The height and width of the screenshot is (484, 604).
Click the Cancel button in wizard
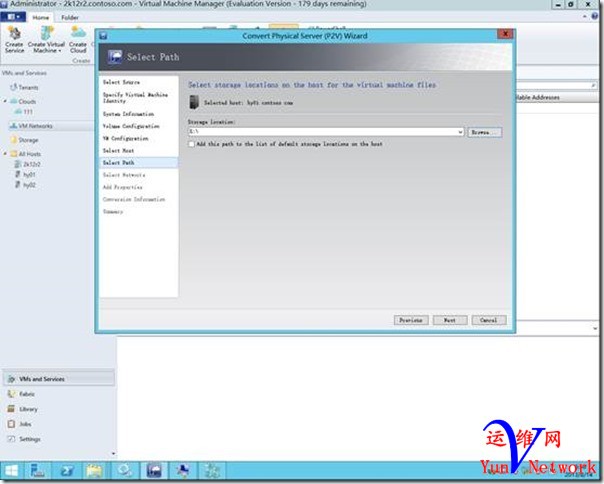click(488, 320)
